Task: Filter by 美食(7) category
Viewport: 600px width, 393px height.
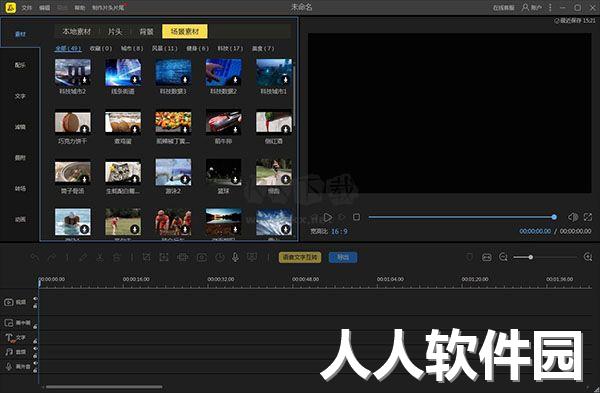Action: click(x=263, y=48)
